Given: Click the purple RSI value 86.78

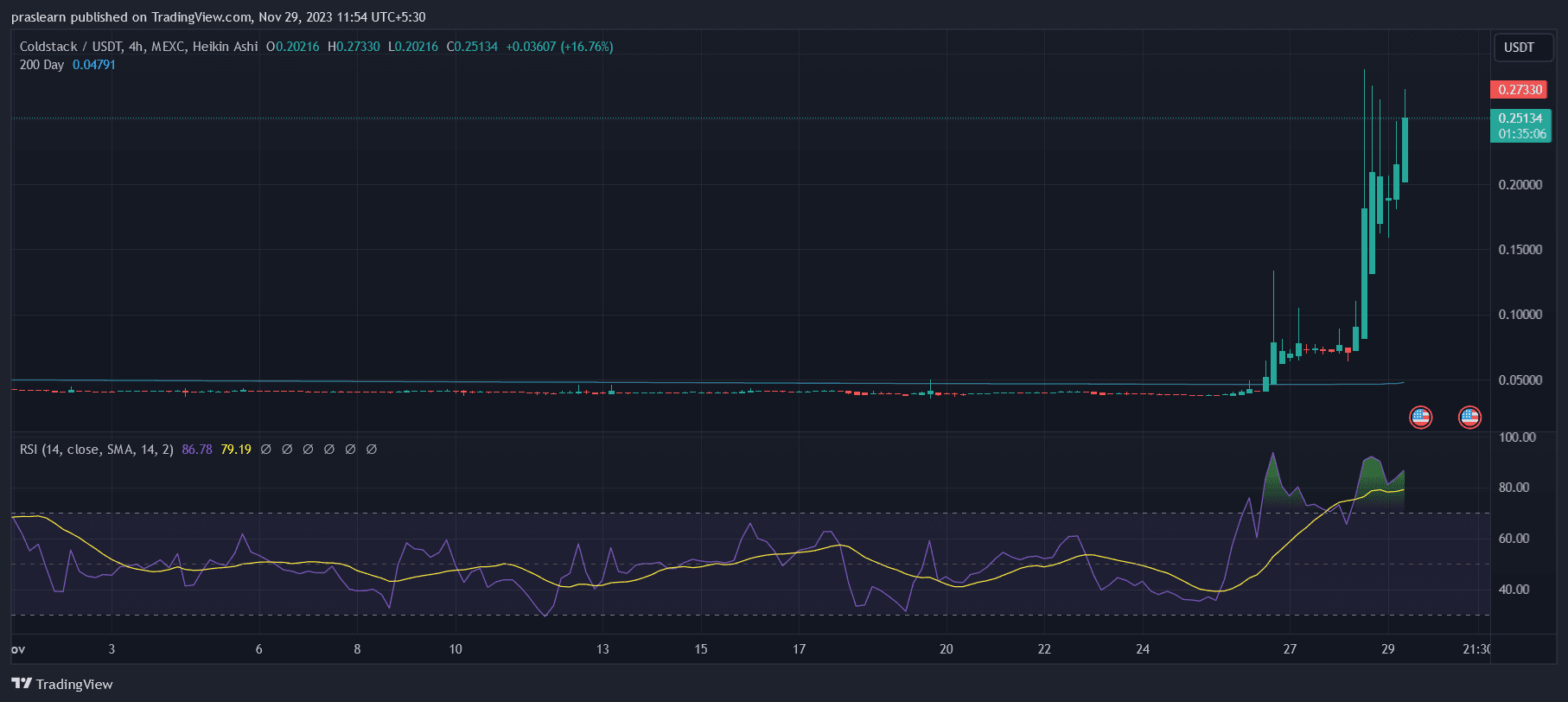Looking at the screenshot, I should [197, 450].
